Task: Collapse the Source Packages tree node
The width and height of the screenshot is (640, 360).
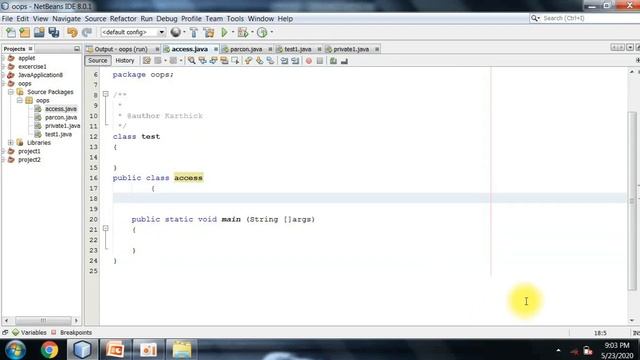Action: click(x=11, y=92)
